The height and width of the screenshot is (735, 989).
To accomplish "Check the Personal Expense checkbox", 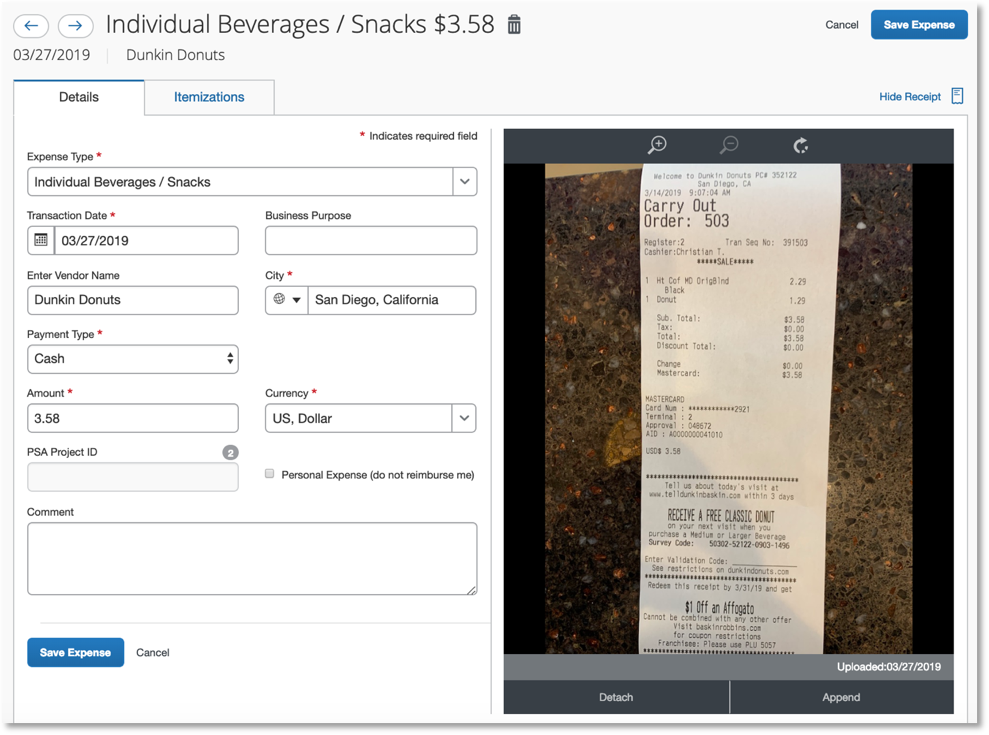I will [x=269, y=474].
